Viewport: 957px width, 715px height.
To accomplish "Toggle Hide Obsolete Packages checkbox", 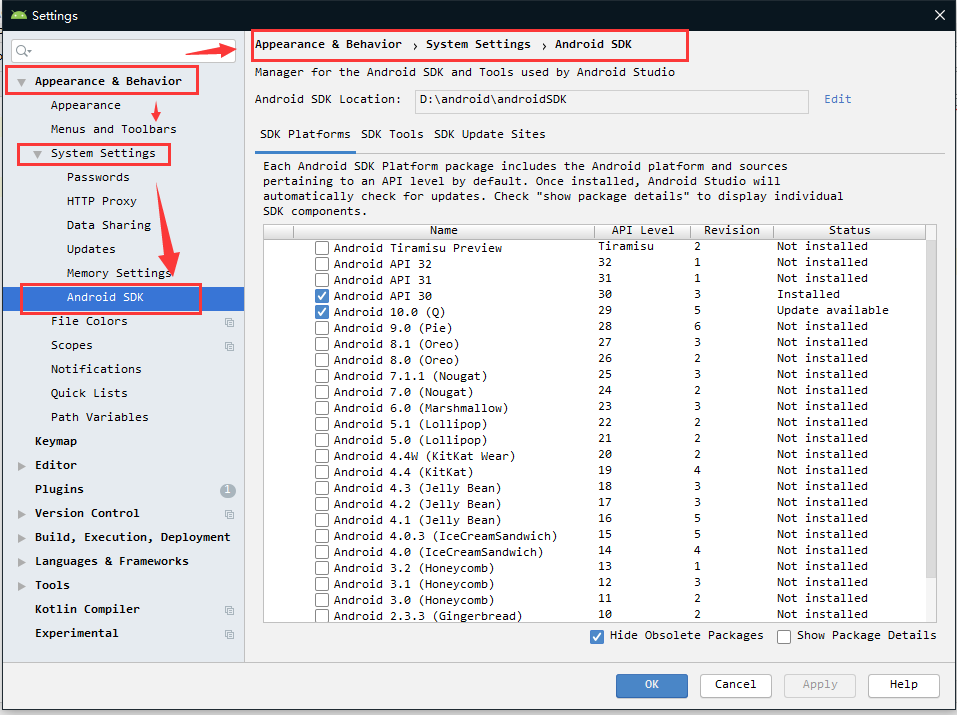I will (597, 637).
